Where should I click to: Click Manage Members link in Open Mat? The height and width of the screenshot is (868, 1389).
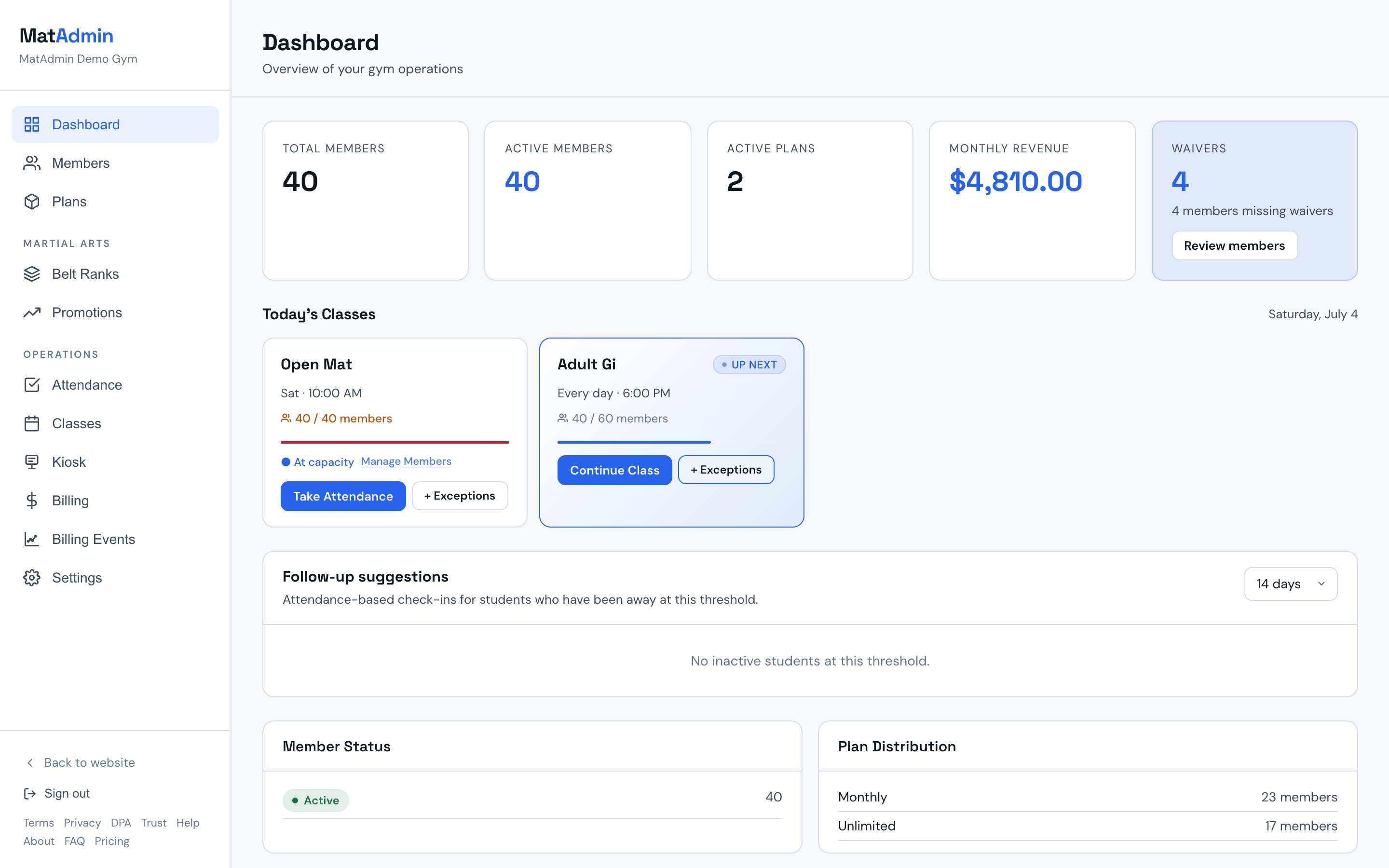pyautogui.click(x=406, y=461)
